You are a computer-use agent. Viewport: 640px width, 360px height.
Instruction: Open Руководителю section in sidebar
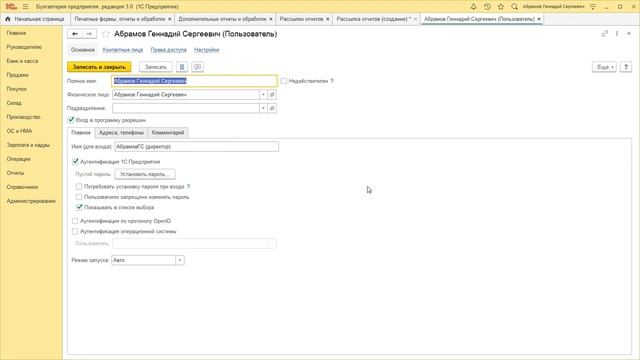point(24,47)
